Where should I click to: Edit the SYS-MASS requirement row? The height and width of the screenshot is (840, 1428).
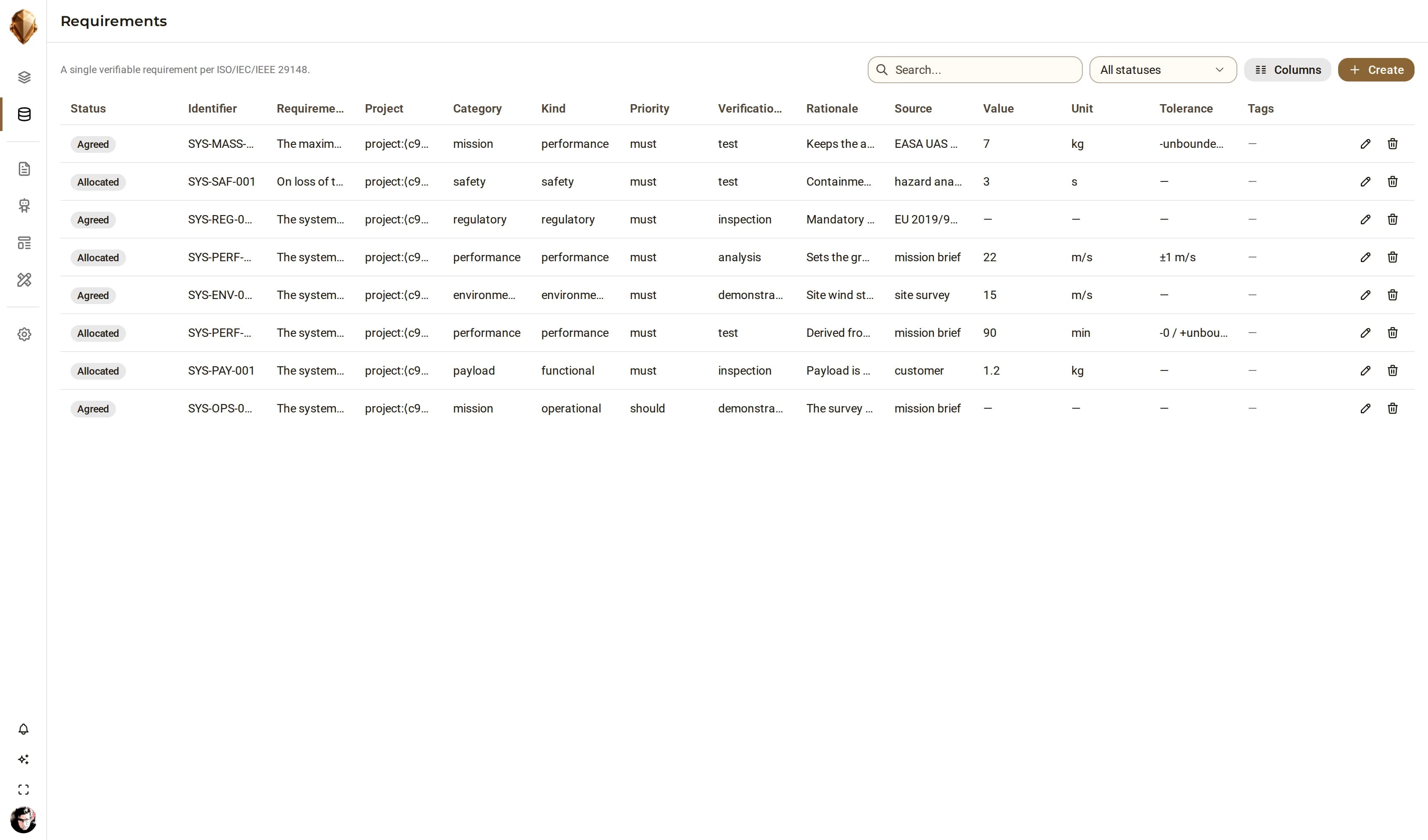pos(1365,144)
